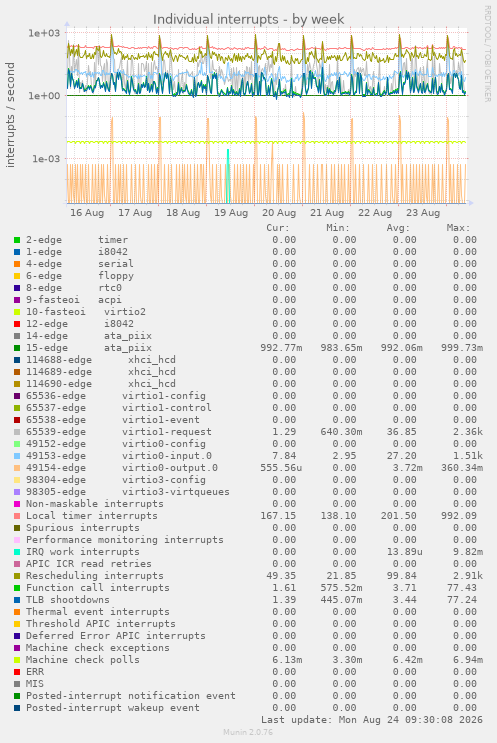This screenshot has width=497, height=743.
Task: Click the Cur: column header
Action: (278, 228)
